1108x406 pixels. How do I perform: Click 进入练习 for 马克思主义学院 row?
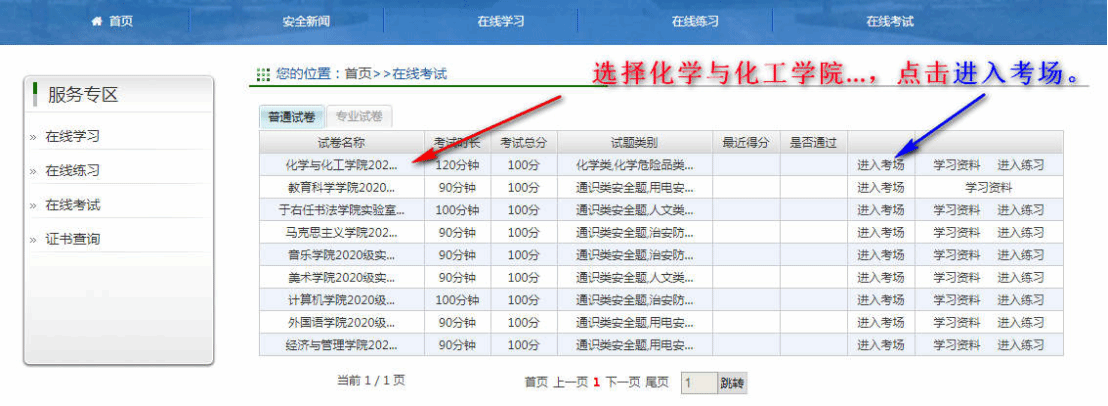coord(1020,232)
